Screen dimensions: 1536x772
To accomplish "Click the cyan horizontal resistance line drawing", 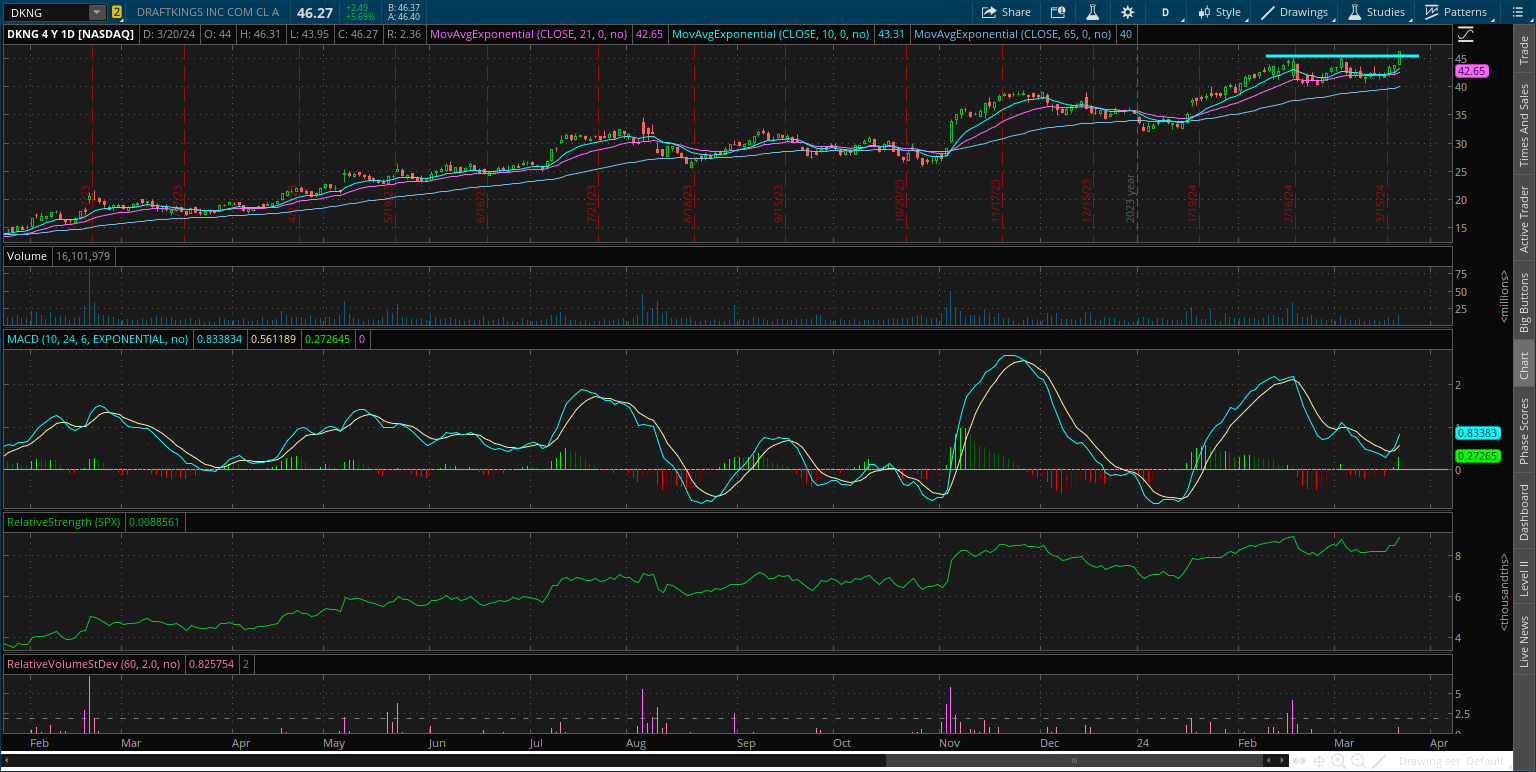I will point(1342,56).
